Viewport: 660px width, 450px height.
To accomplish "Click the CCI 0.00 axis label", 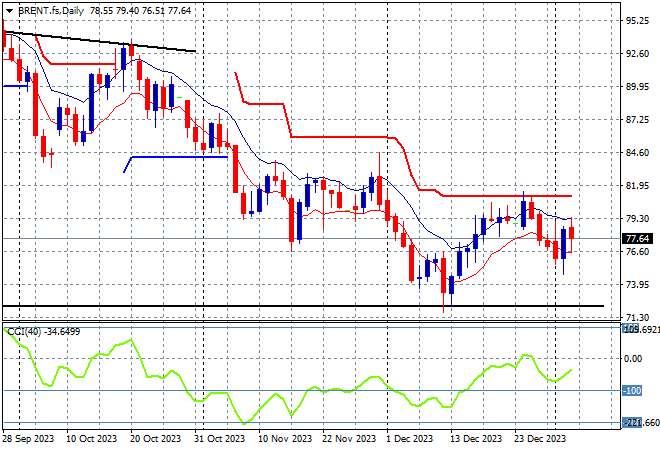I will pyautogui.click(x=633, y=359).
